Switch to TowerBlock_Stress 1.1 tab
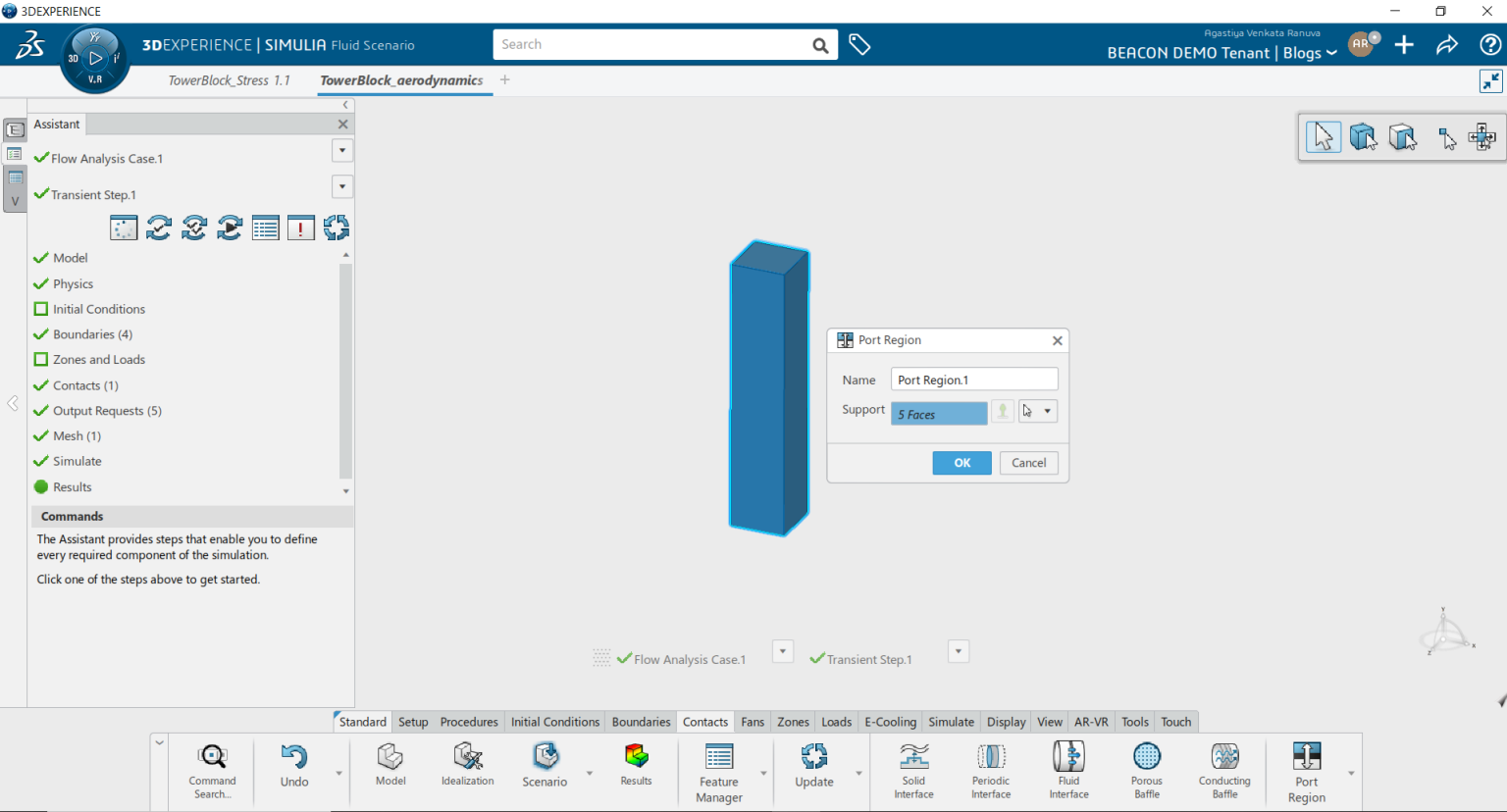This screenshot has width=1507, height=812. (x=229, y=80)
